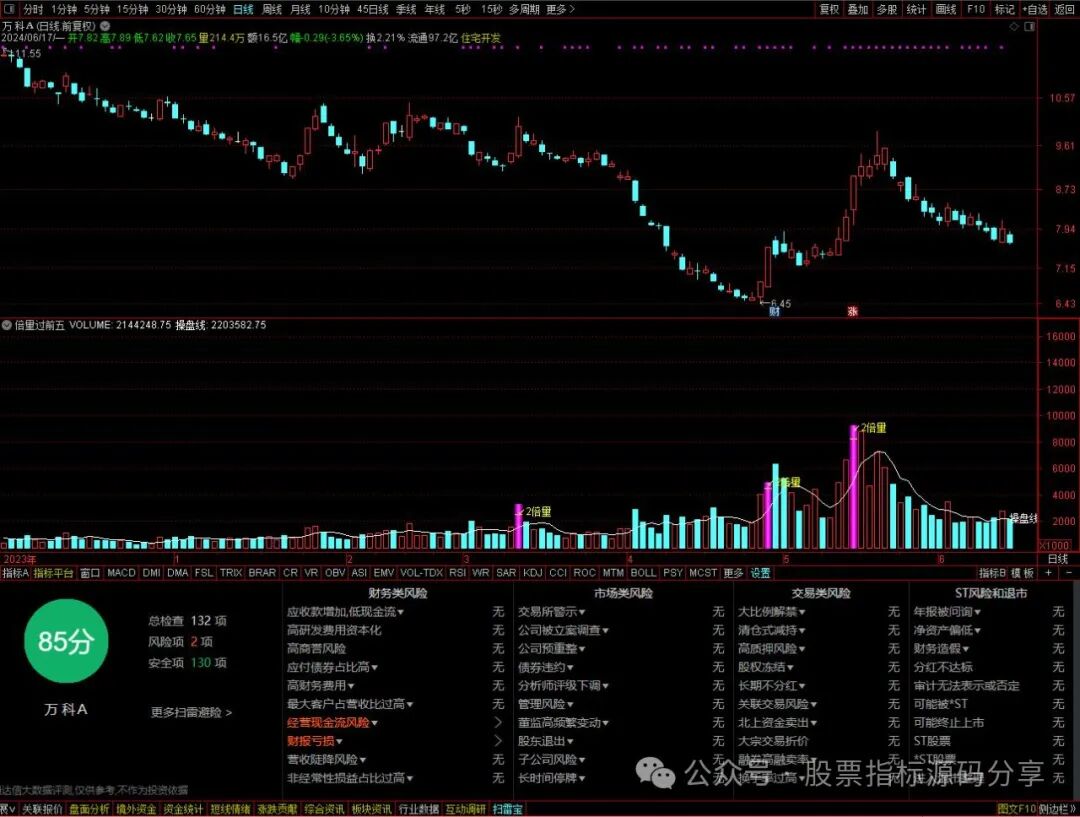Click the 统计 statistics button
The width and height of the screenshot is (1080, 817).
(917, 9)
